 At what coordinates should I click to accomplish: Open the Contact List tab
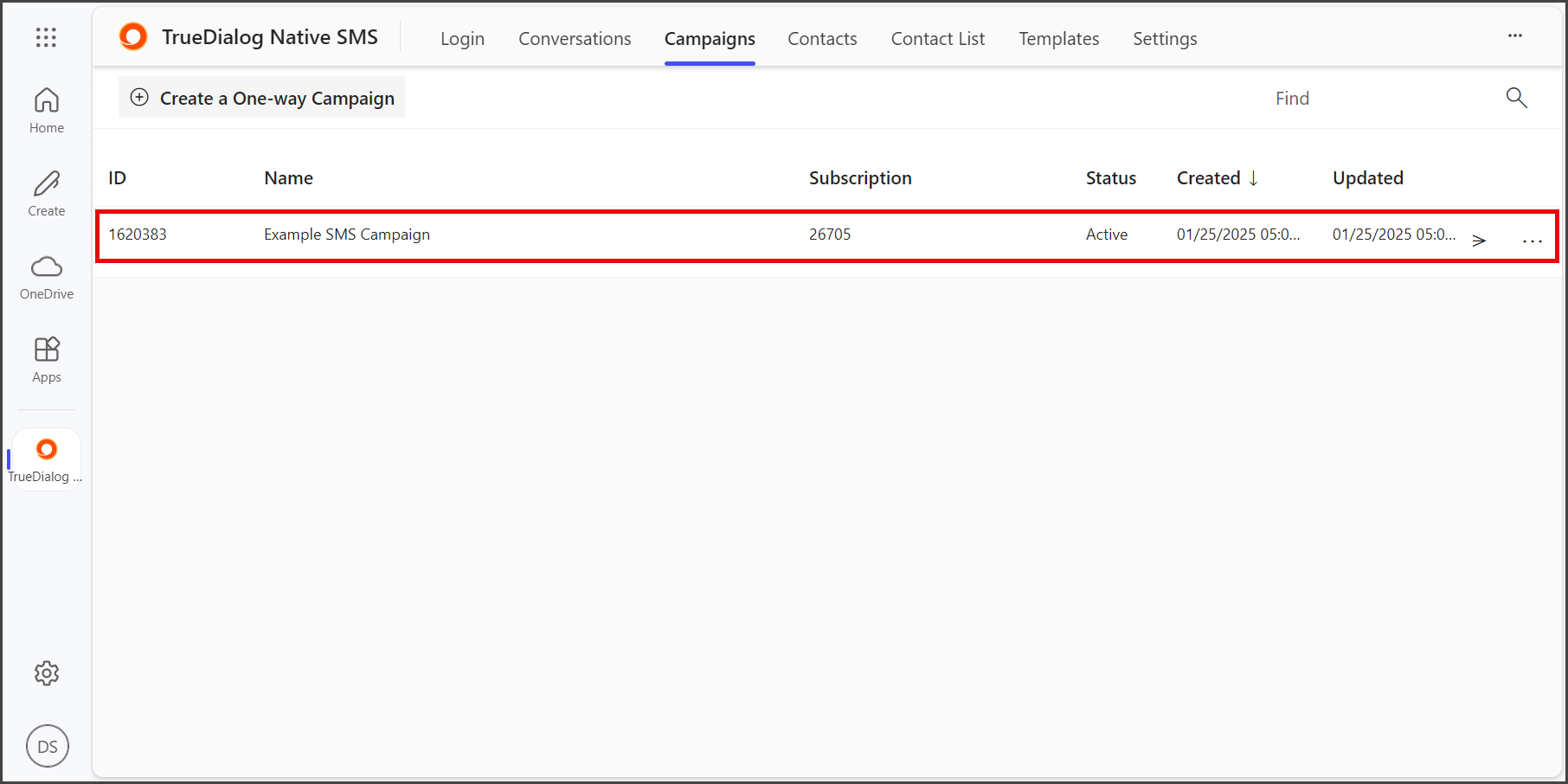[938, 39]
